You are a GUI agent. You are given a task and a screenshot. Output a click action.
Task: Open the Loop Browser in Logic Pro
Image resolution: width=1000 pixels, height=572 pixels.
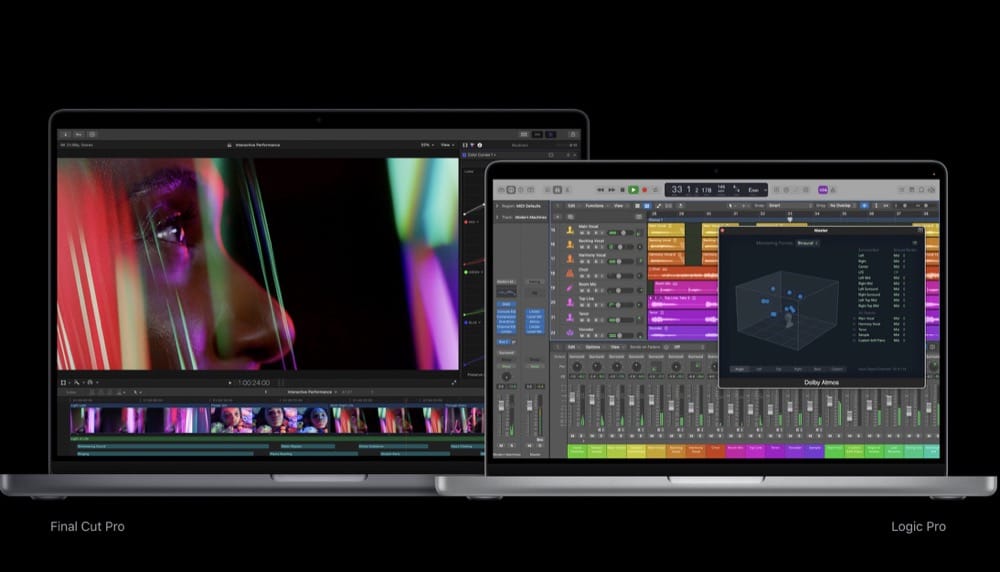point(922,190)
